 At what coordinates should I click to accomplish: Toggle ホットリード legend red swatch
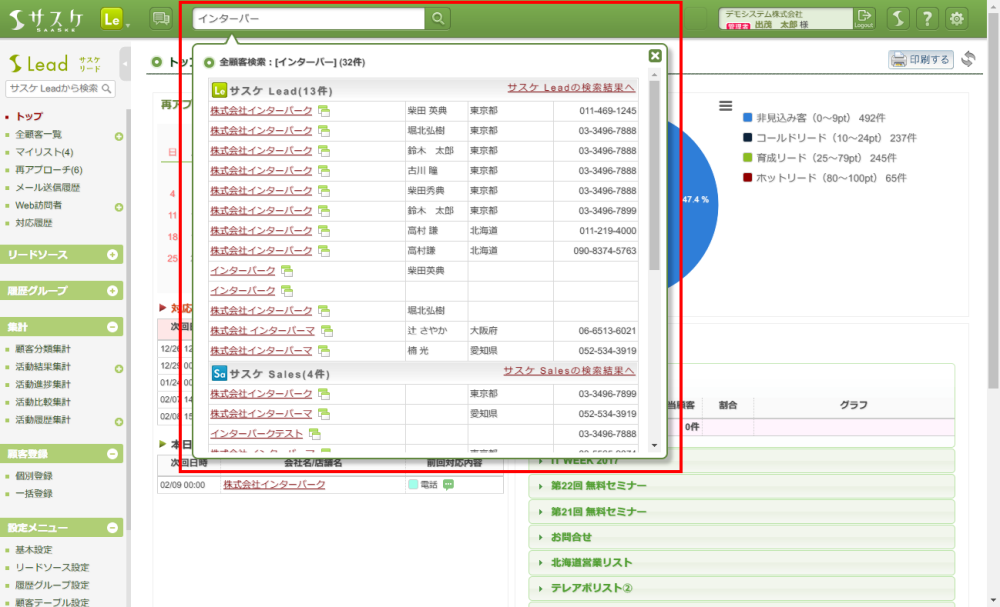[747, 178]
